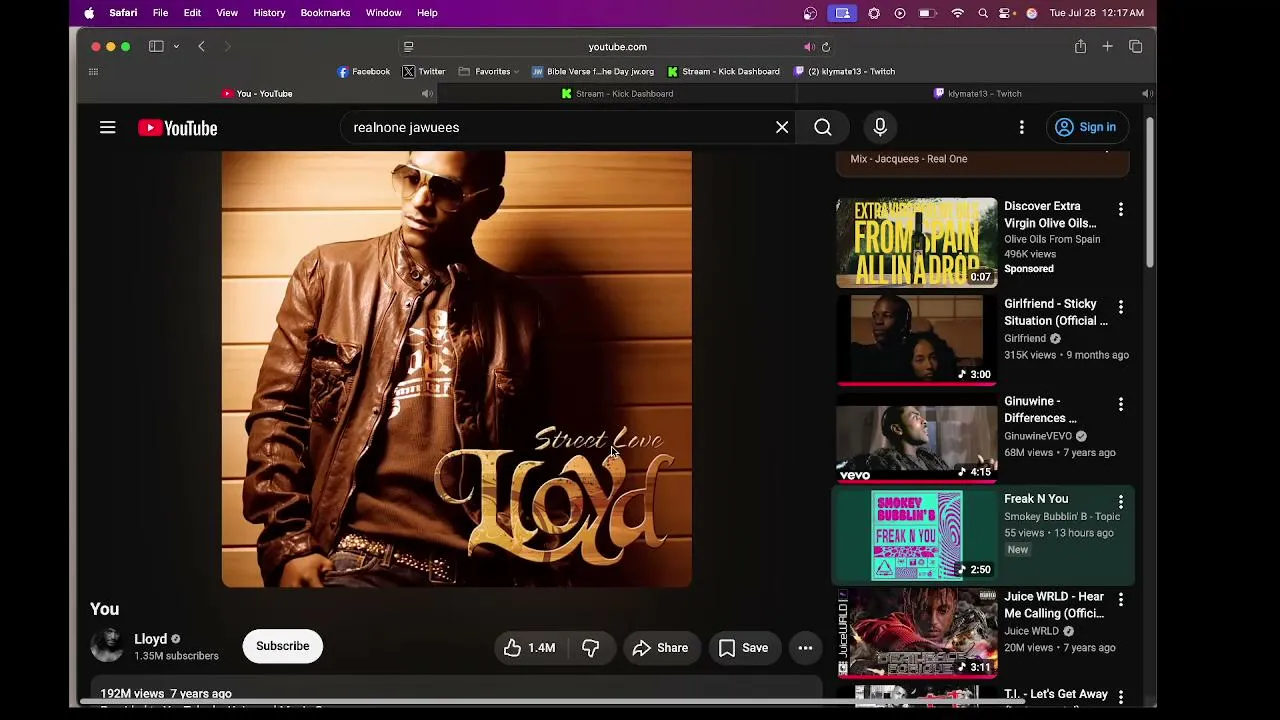
Task: Reload the current page
Action: 826,47
